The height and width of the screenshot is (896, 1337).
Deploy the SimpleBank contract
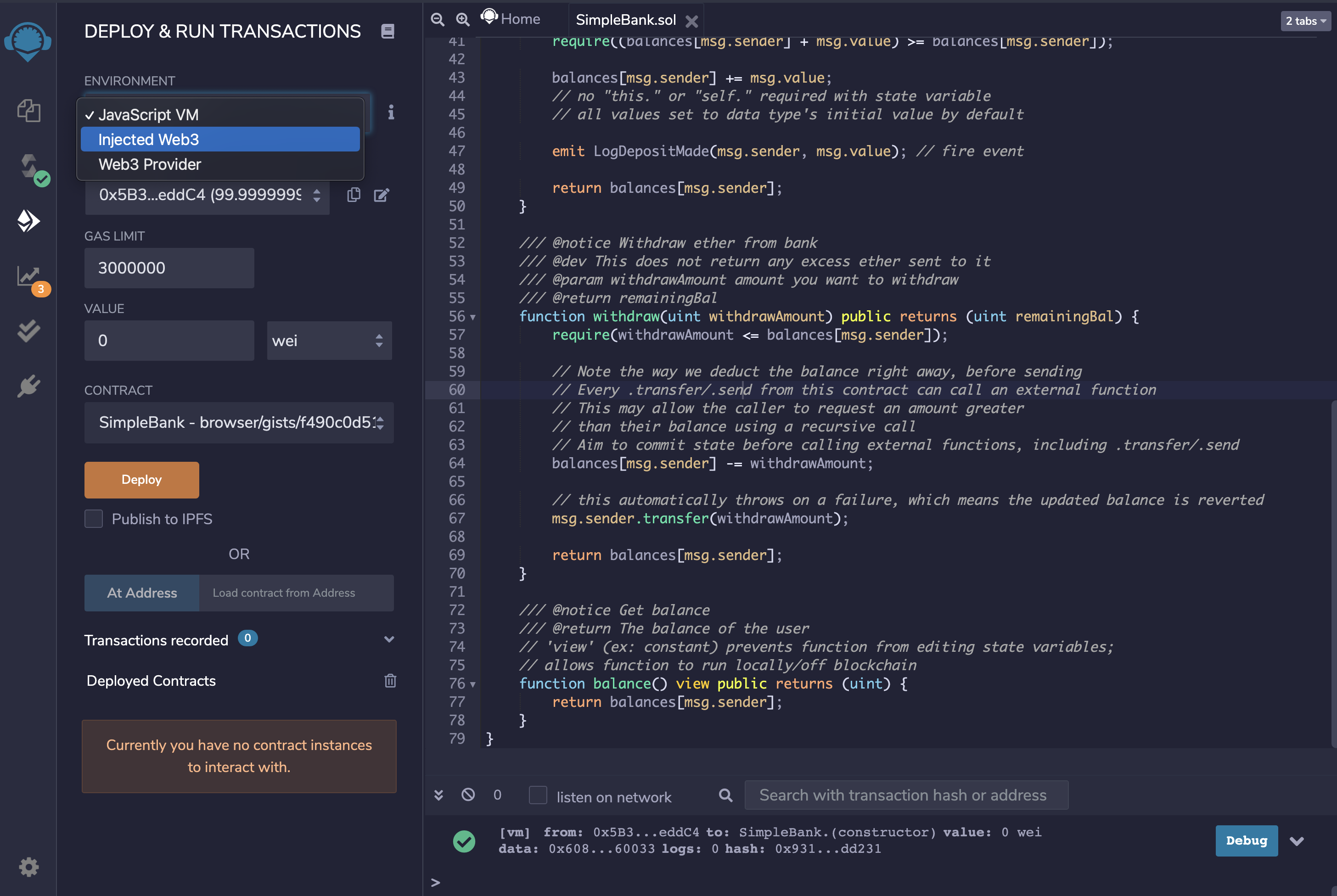(141, 479)
